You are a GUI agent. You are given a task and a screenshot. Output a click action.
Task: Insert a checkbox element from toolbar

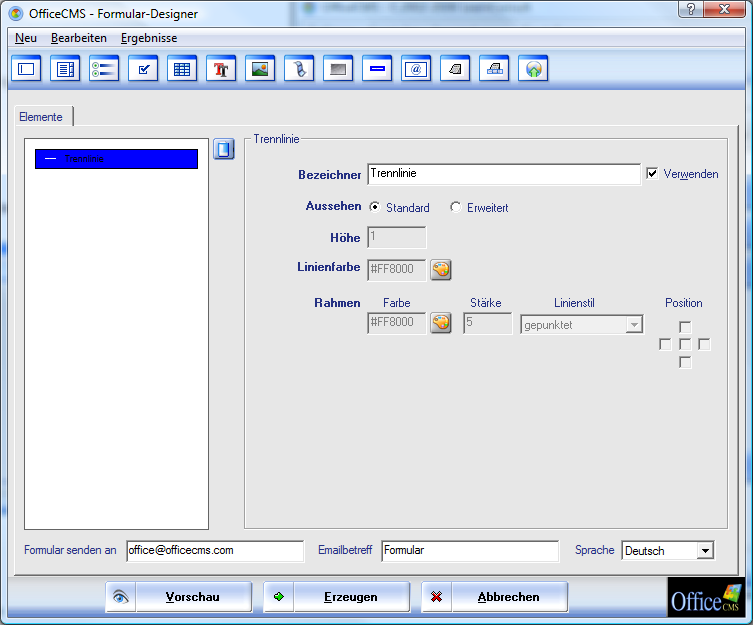[143, 69]
